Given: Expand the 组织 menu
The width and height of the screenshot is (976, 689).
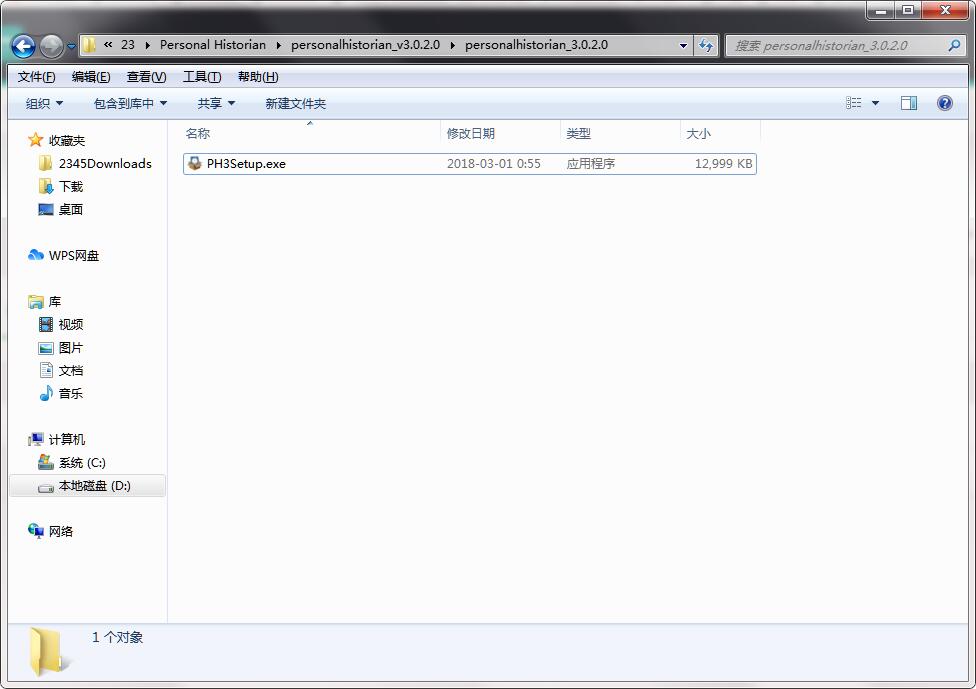Looking at the screenshot, I should click(41, 103).
